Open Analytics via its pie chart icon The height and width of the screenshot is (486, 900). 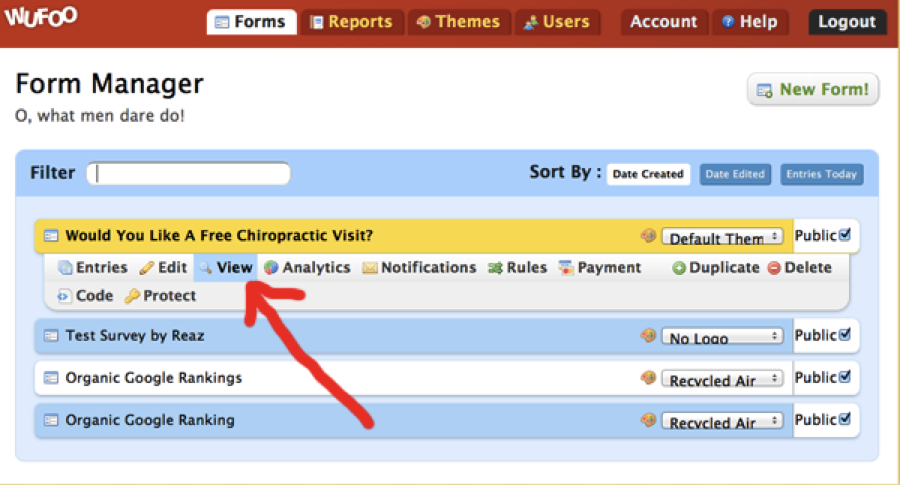point(270,268)
